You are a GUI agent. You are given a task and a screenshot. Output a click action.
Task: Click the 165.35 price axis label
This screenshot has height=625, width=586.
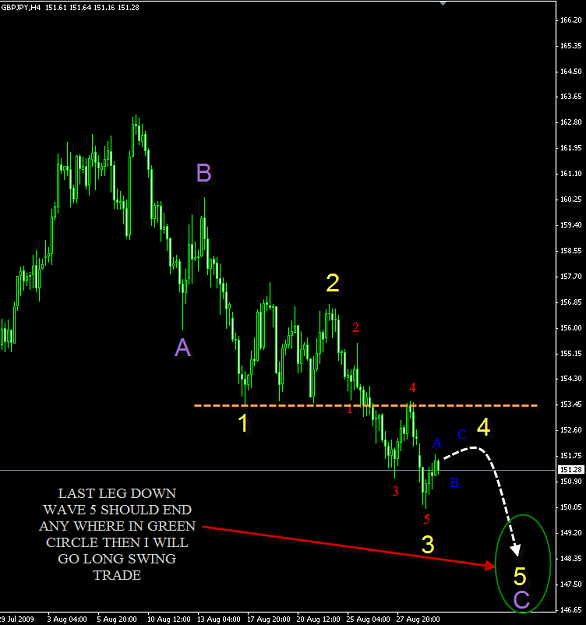[571, 46]
